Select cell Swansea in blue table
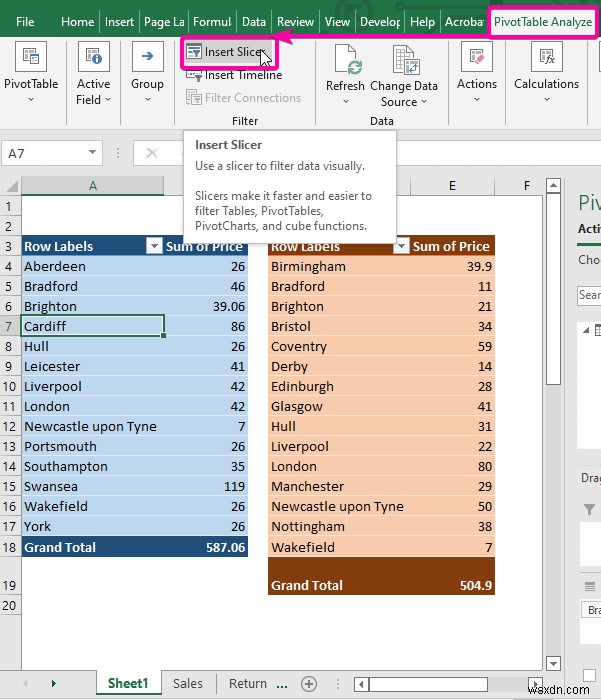601x700 pixels. (x=93, y=486)
